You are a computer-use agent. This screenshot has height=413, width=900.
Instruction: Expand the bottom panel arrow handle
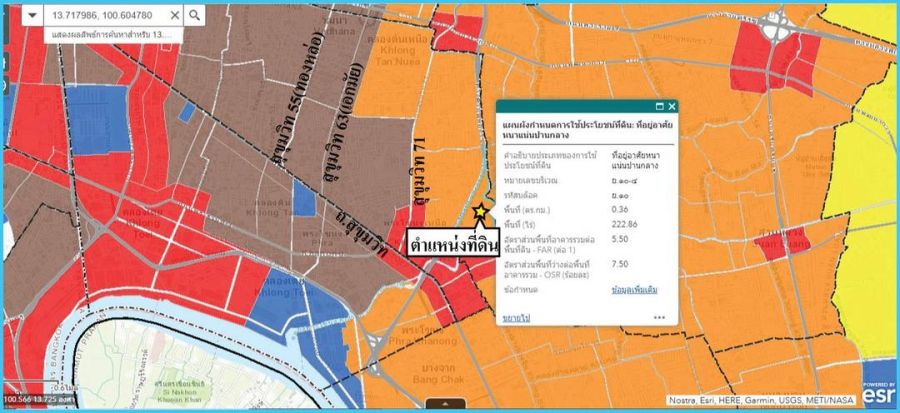pyautogui.click(x=438, y=403)
